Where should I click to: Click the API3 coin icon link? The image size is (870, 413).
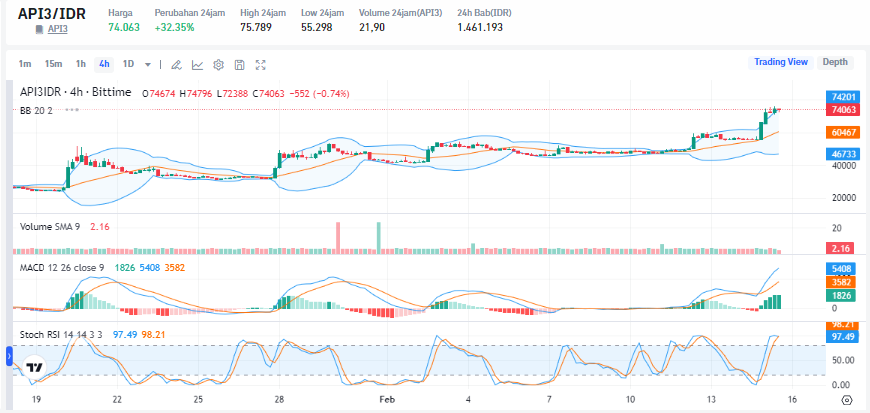pos(39,29)
